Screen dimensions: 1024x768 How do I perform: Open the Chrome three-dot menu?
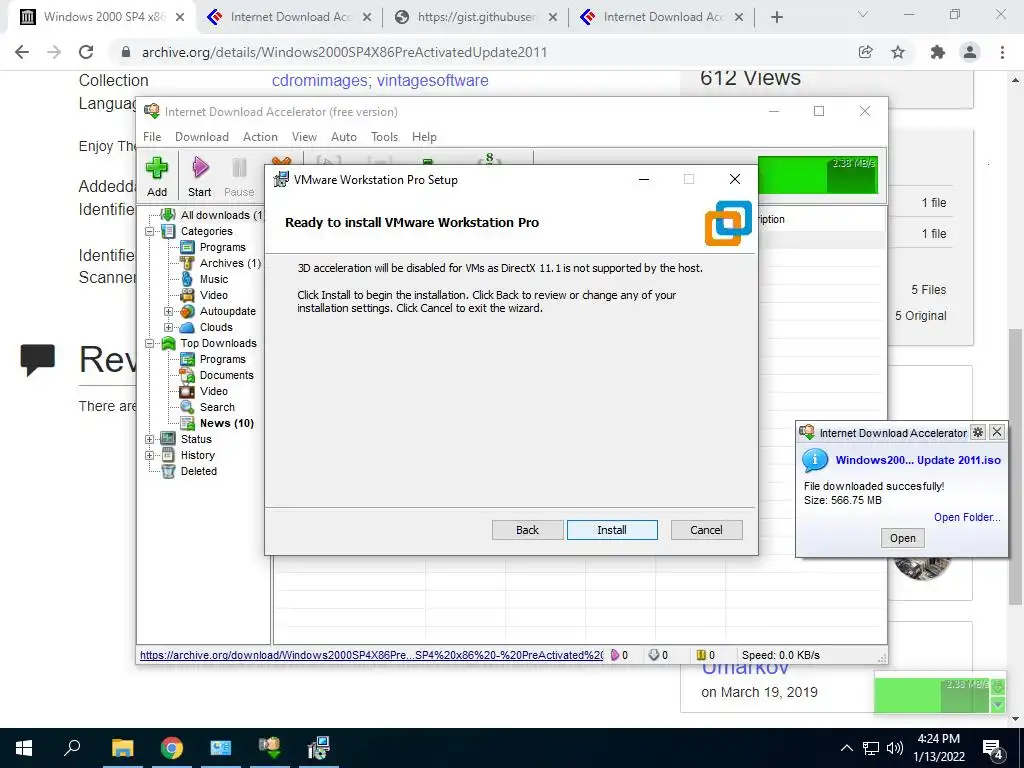click(x=1002, y=52)
